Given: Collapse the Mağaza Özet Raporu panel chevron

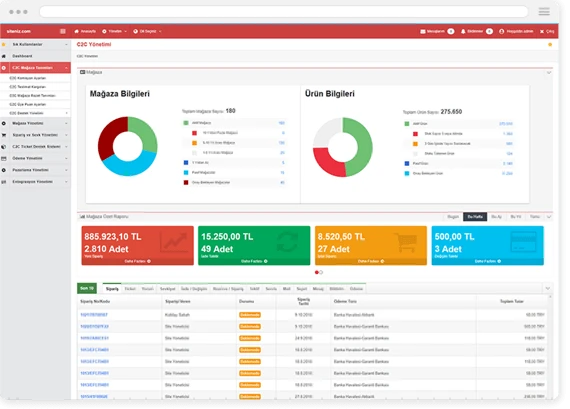Looking at the screenshot, I should coord(549,217).
